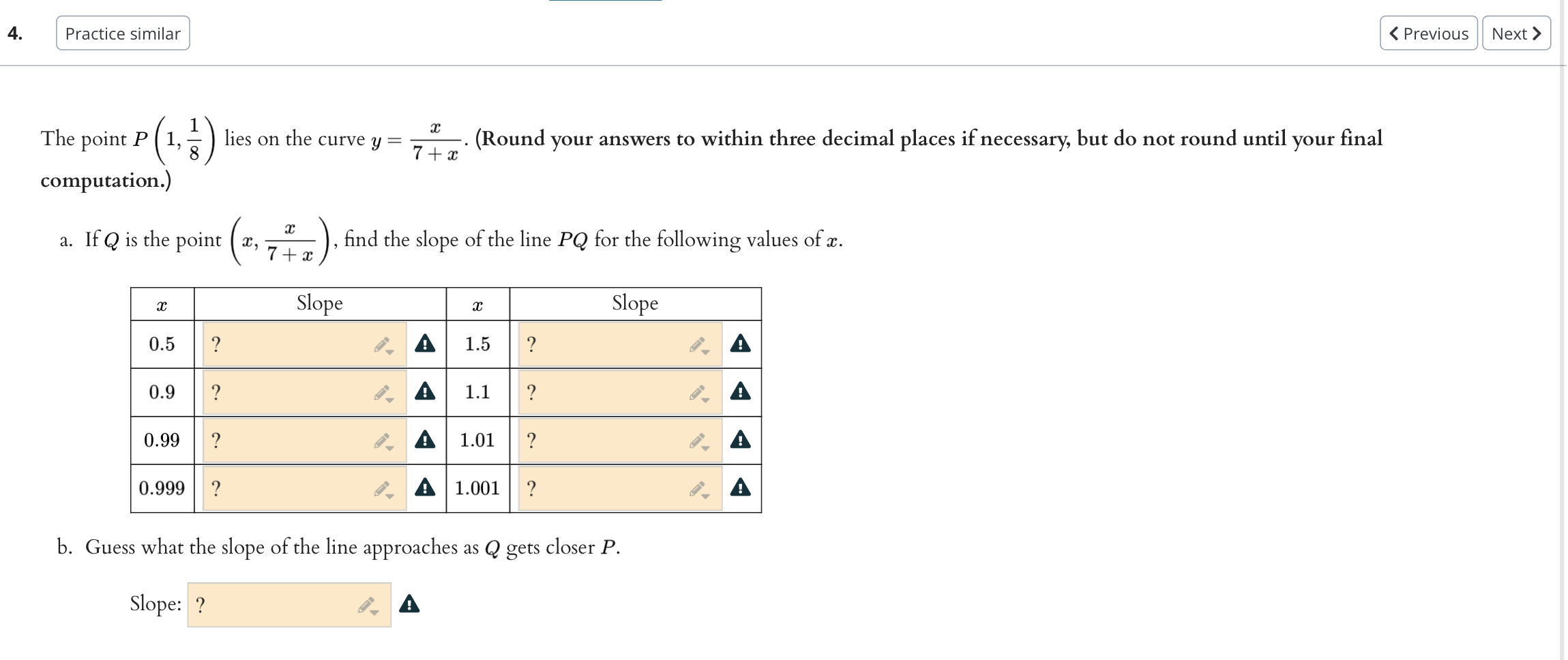Viewport: 1568px width, 660px height.
Task: Expand the editor dropdown on x=1.001 field
Action: click(704, 494)
